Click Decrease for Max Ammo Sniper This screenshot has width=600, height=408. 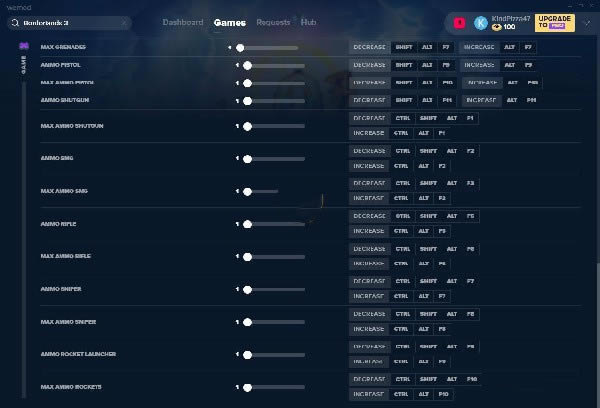click(x=369, y=314)
